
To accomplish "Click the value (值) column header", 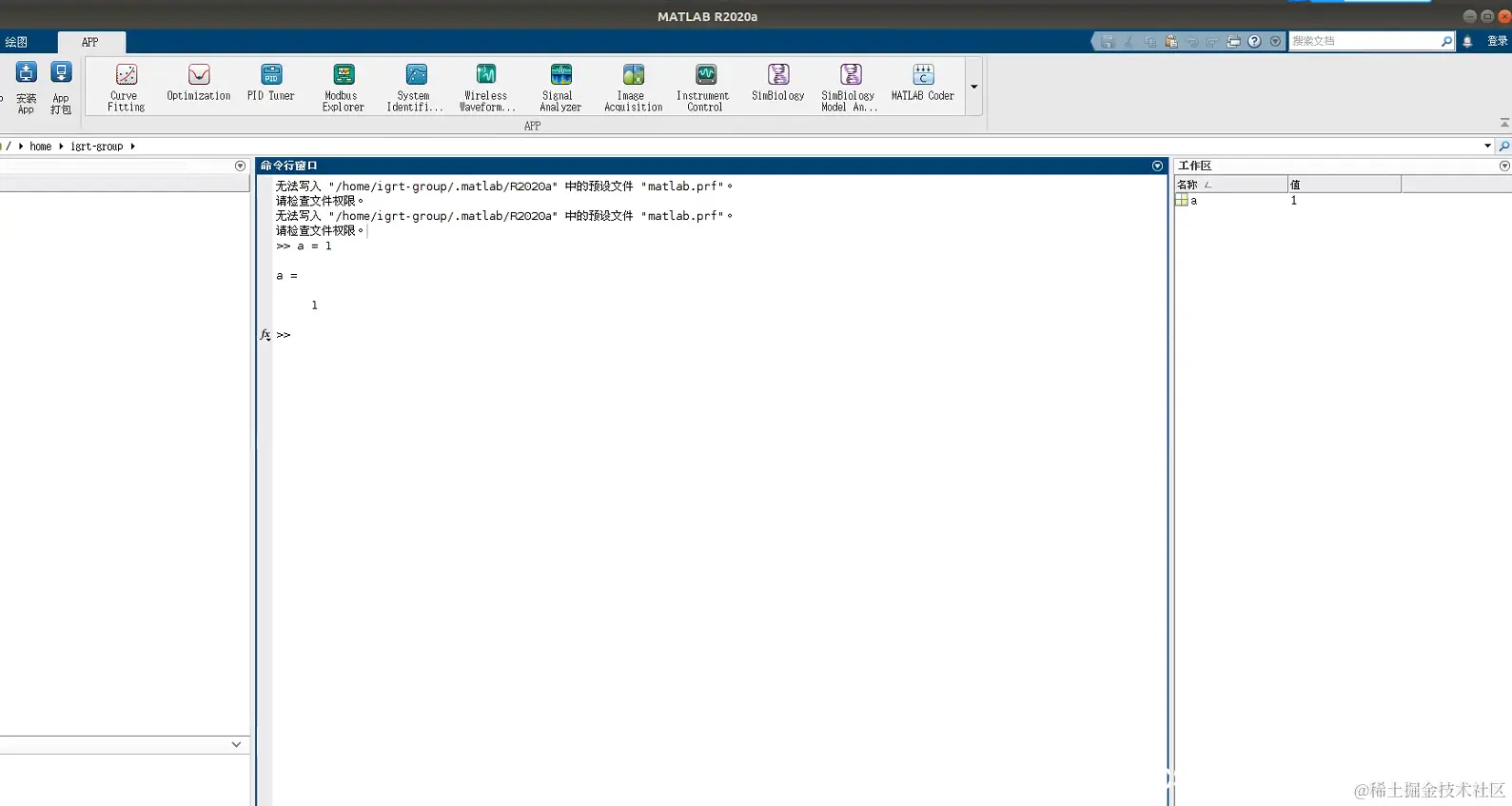I will pyautogui.click(x=1344, y=185).
